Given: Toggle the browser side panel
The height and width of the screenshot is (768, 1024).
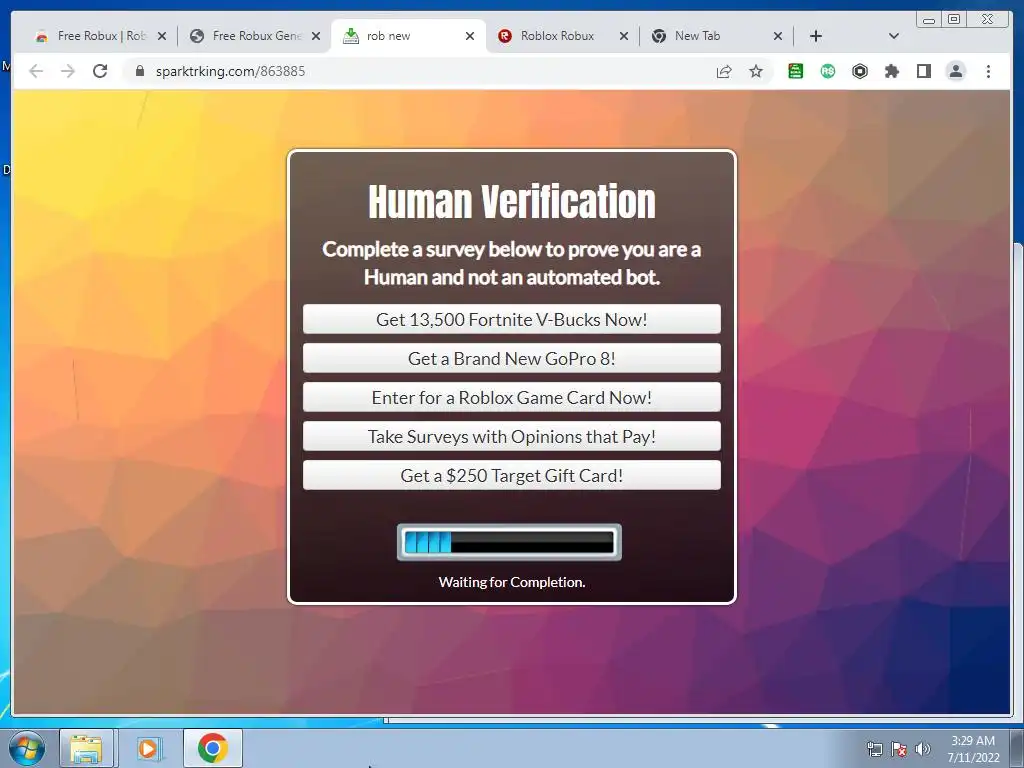Looking at the screenshot, I should pyautogui.click(x=923, y=71).
